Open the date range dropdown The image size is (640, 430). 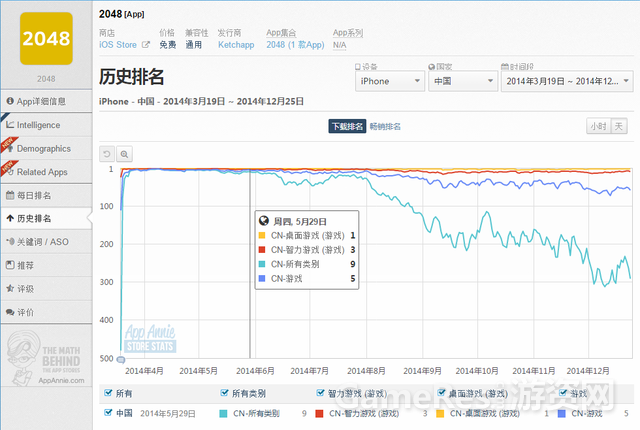tap(567, 81)
